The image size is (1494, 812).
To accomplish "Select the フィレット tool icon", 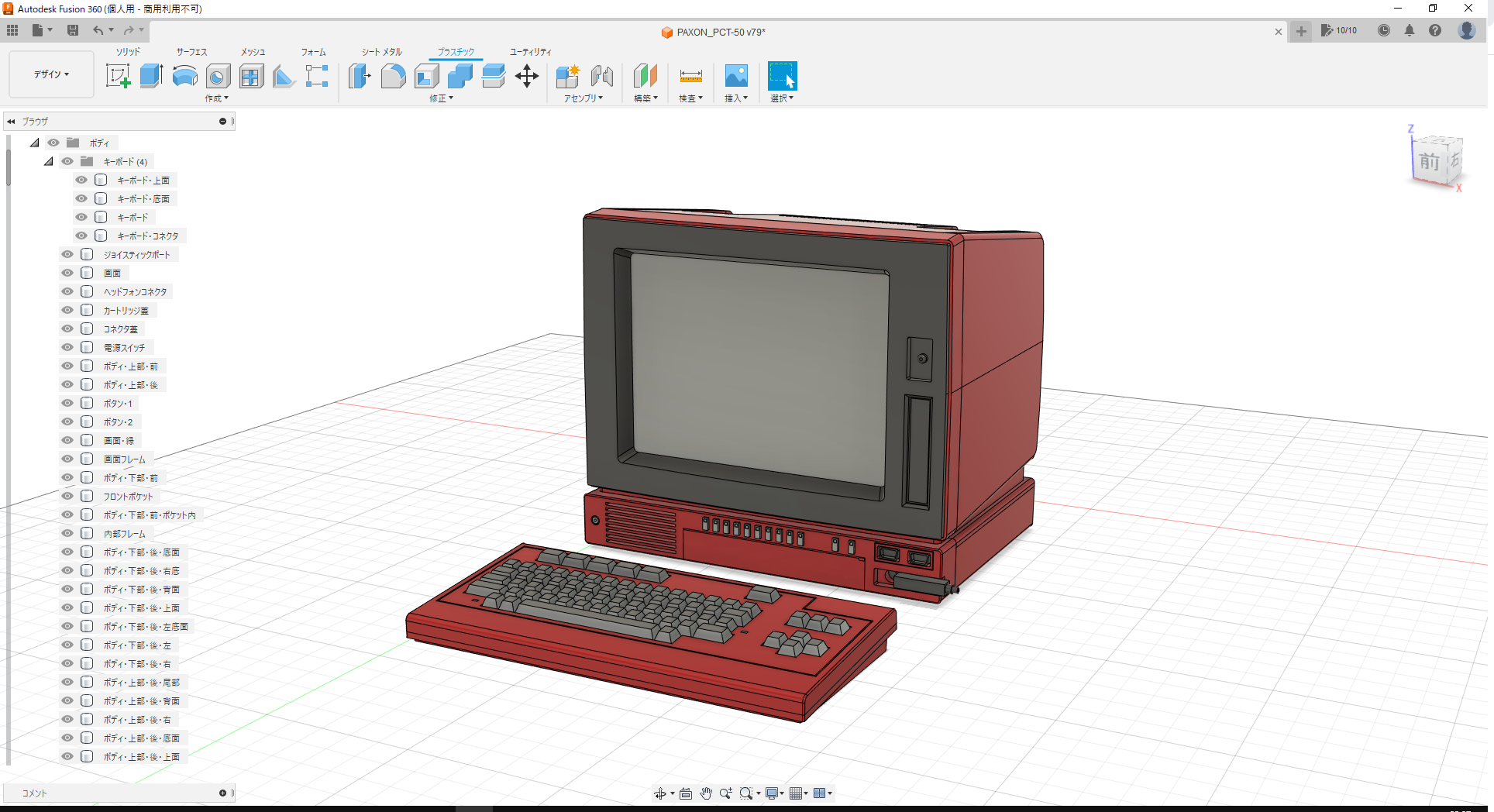I will coord(394,76).
